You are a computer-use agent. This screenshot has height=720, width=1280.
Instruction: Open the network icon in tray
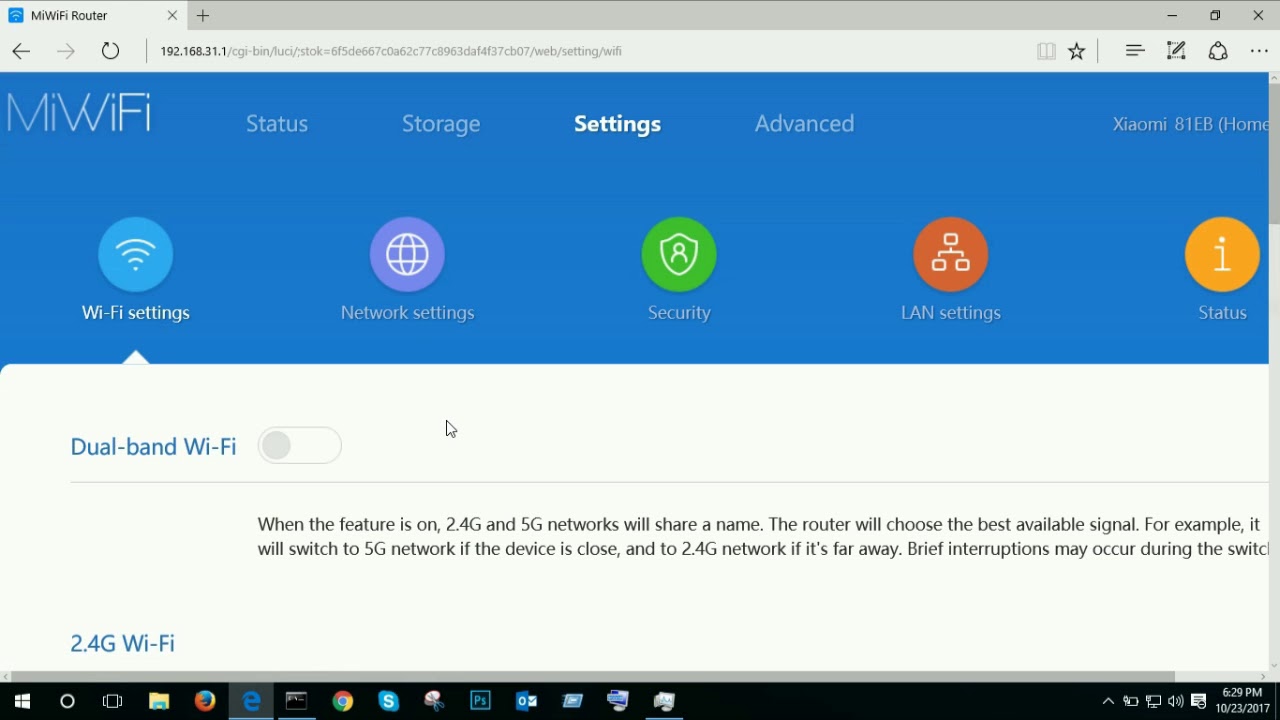tap(1153, 701)
